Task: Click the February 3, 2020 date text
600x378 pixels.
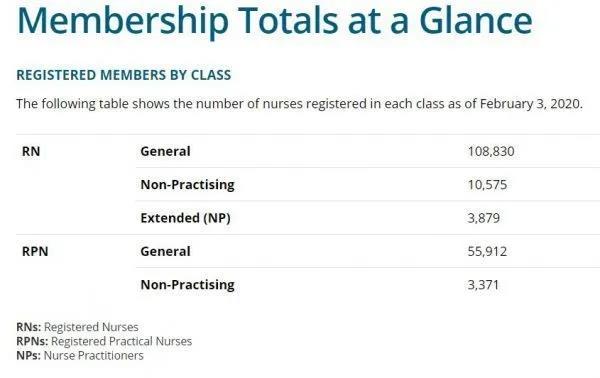Action: click(x=531, y=104)
